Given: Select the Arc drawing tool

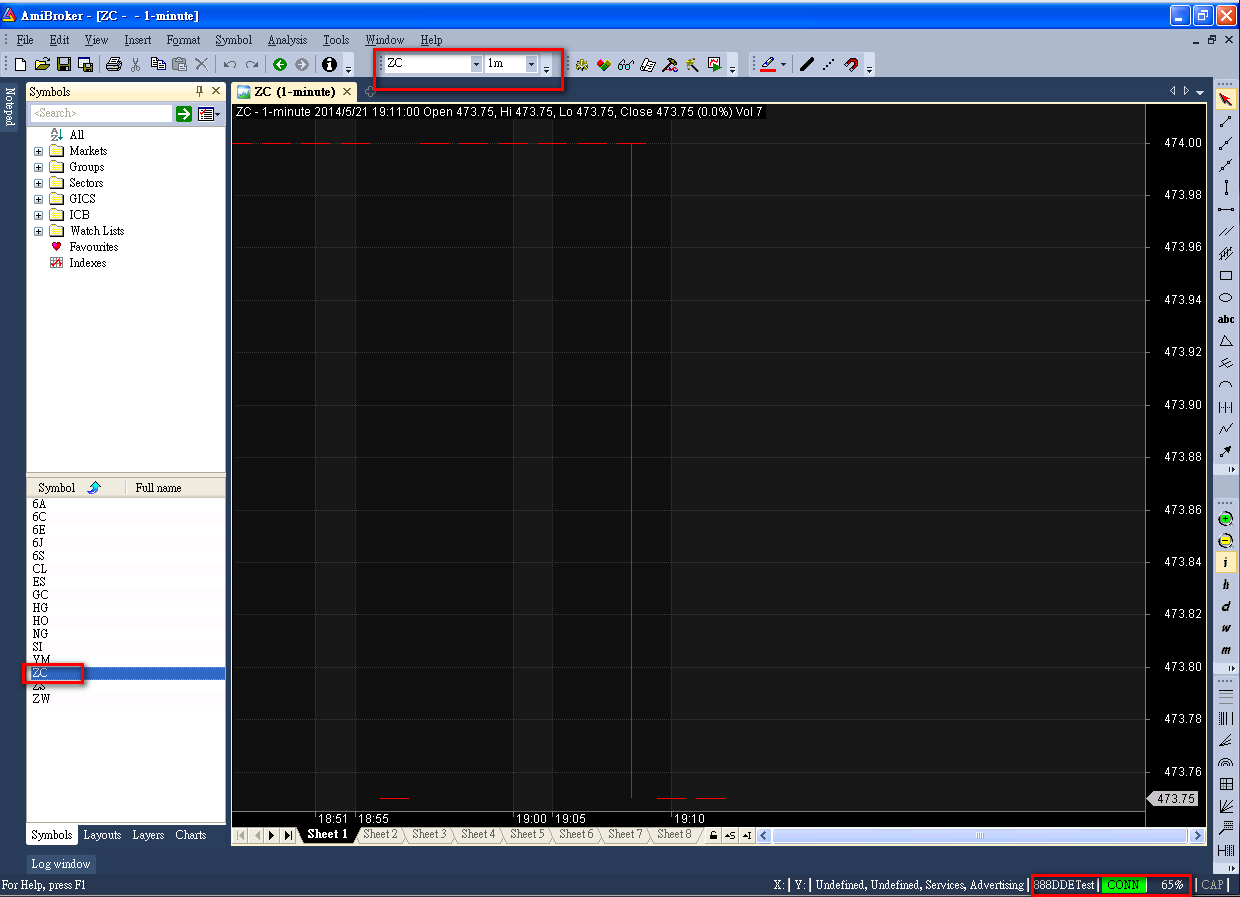Looking at the screenshot, I should click(1226, 385).
